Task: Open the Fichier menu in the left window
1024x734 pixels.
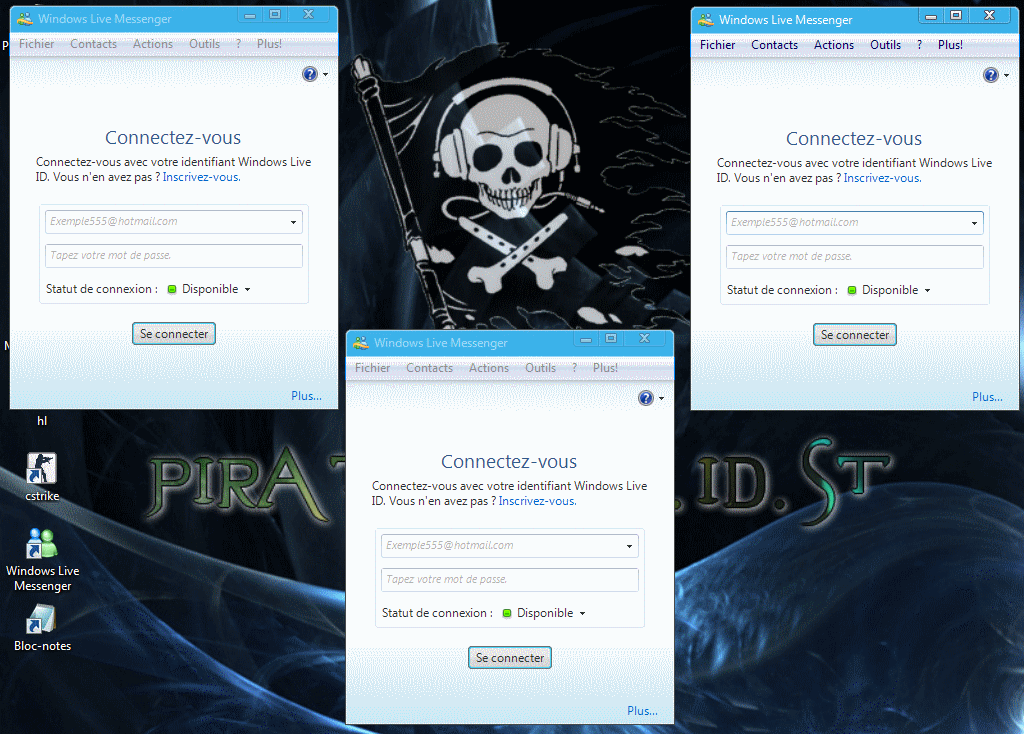Action: point(37,44)
